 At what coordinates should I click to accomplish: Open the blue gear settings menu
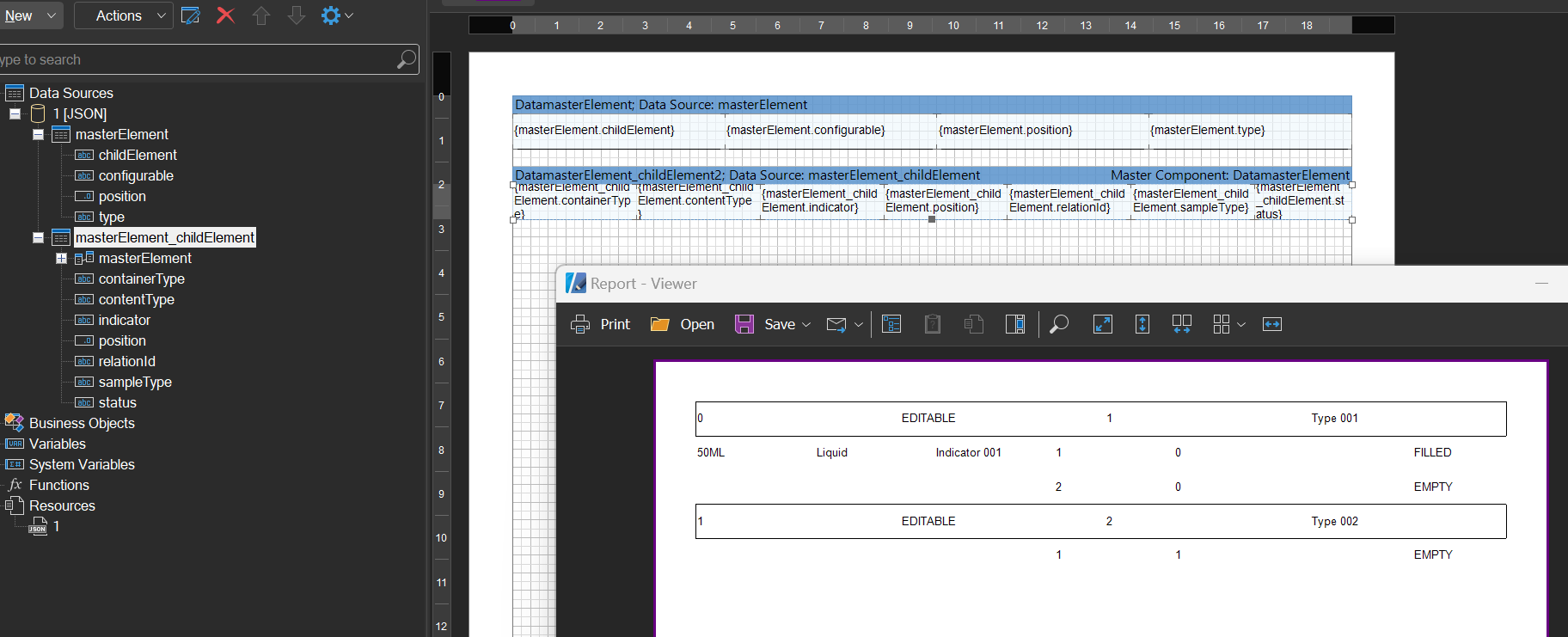[x=331, y=15]
